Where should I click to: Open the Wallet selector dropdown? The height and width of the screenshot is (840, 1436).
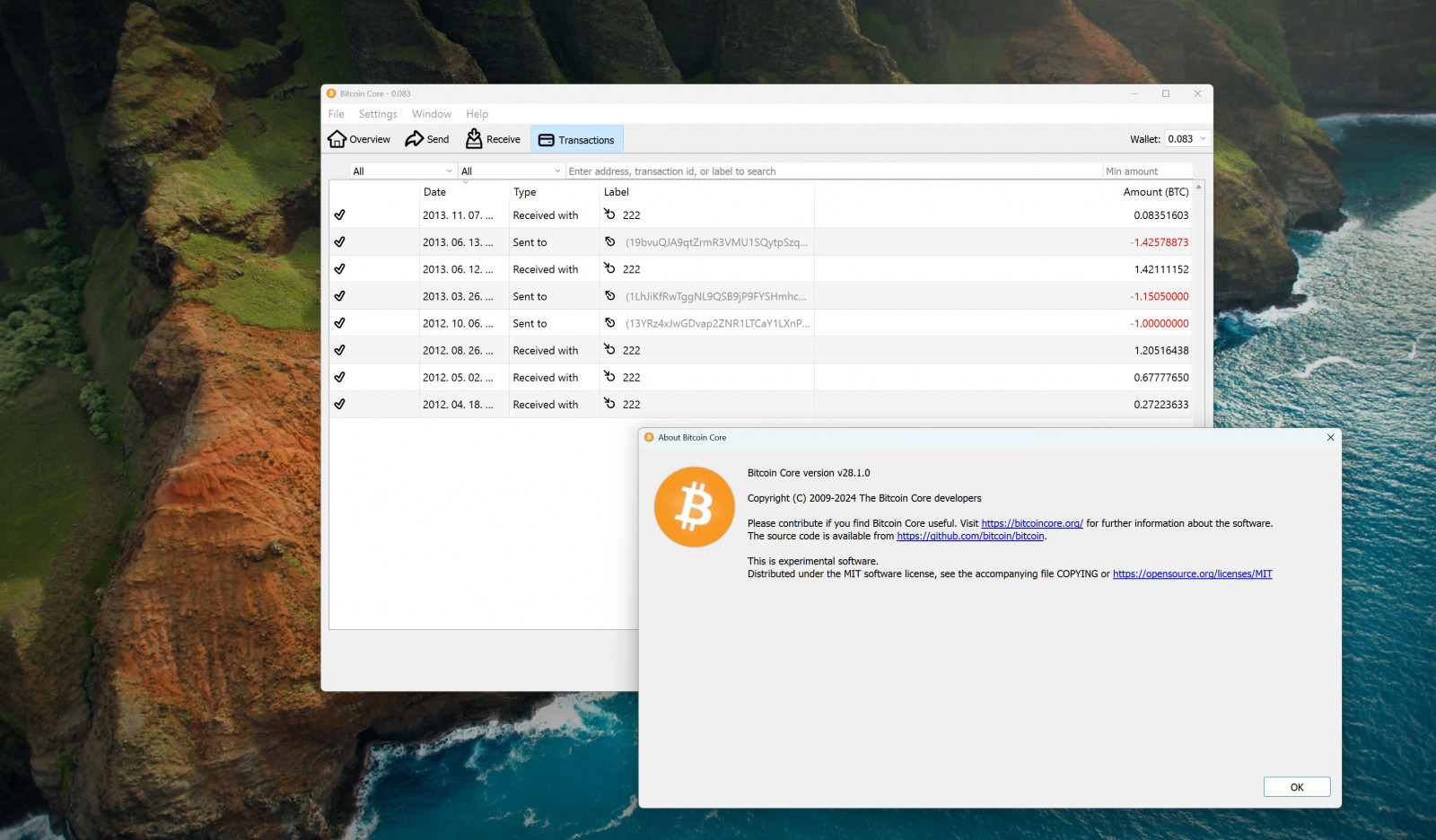(1186, 139)
